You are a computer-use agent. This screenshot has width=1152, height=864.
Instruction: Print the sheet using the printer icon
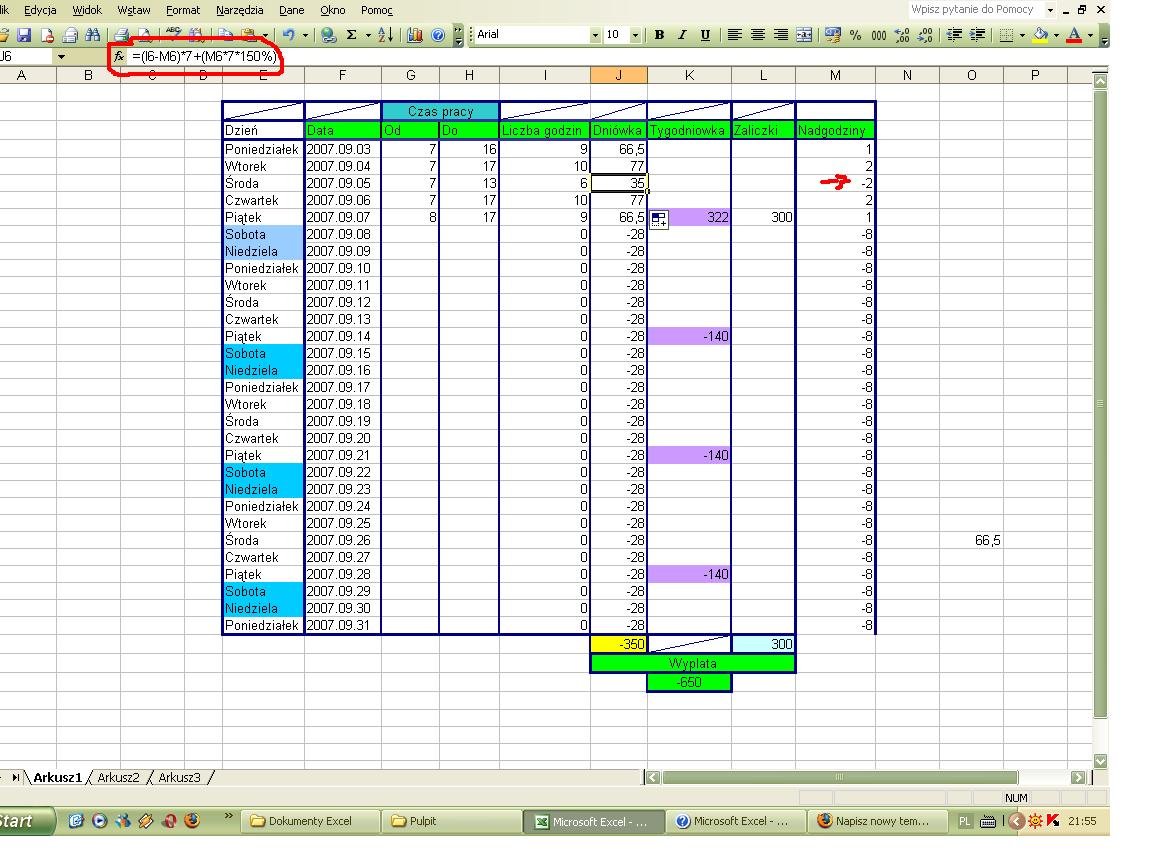122,35
